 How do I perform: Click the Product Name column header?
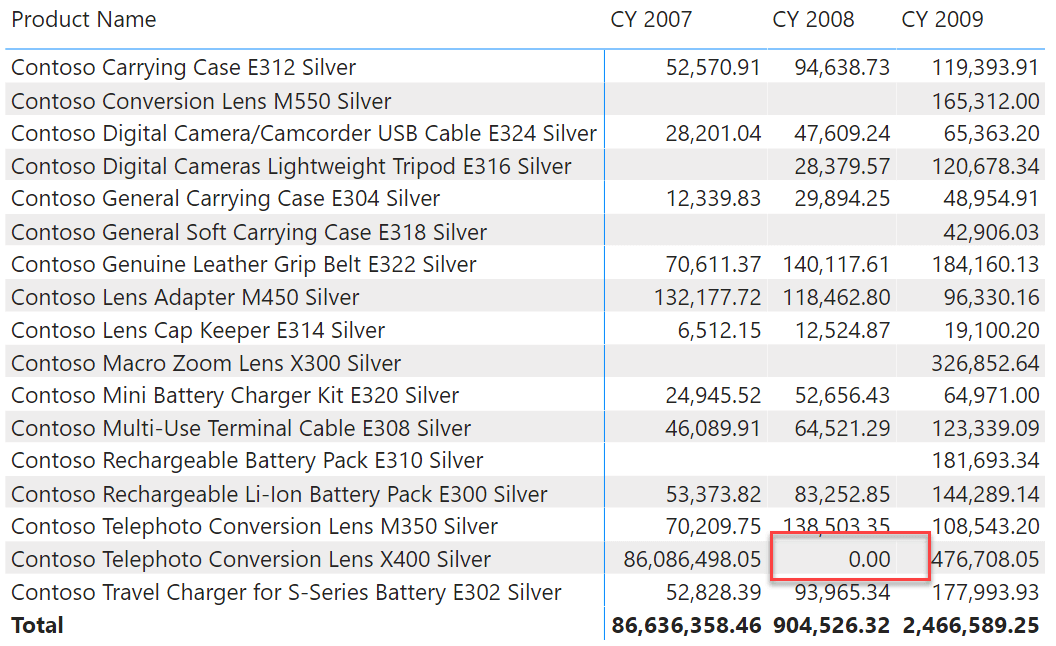[84, 20]
